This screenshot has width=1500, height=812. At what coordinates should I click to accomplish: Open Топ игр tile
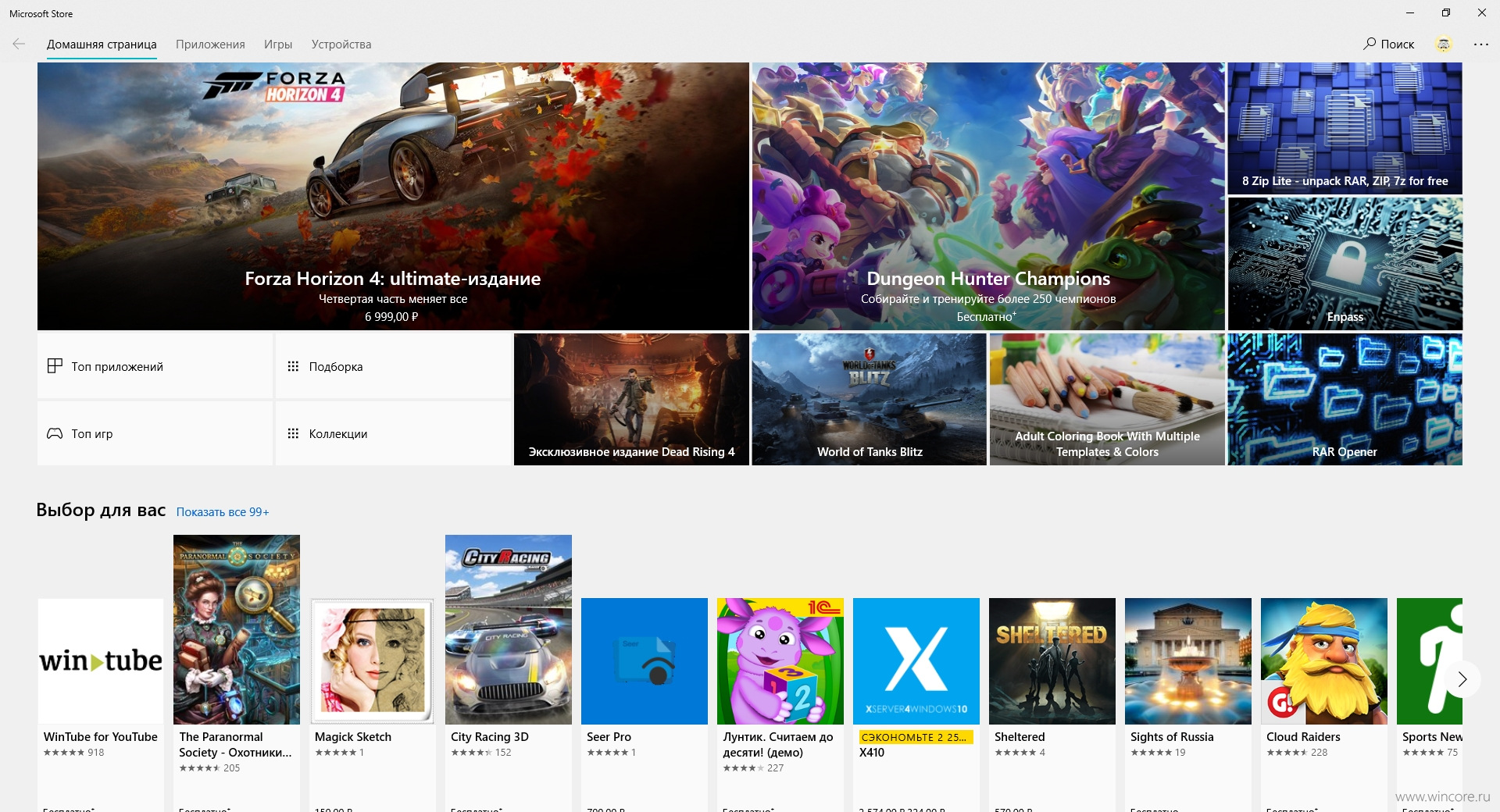(155, 433)
